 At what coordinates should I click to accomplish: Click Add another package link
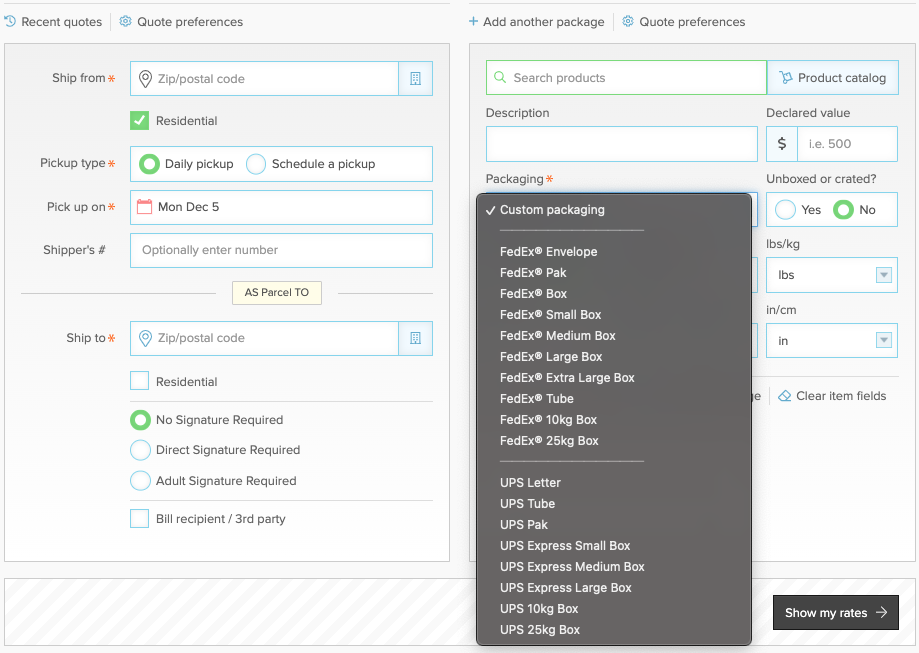pos(537,21)
